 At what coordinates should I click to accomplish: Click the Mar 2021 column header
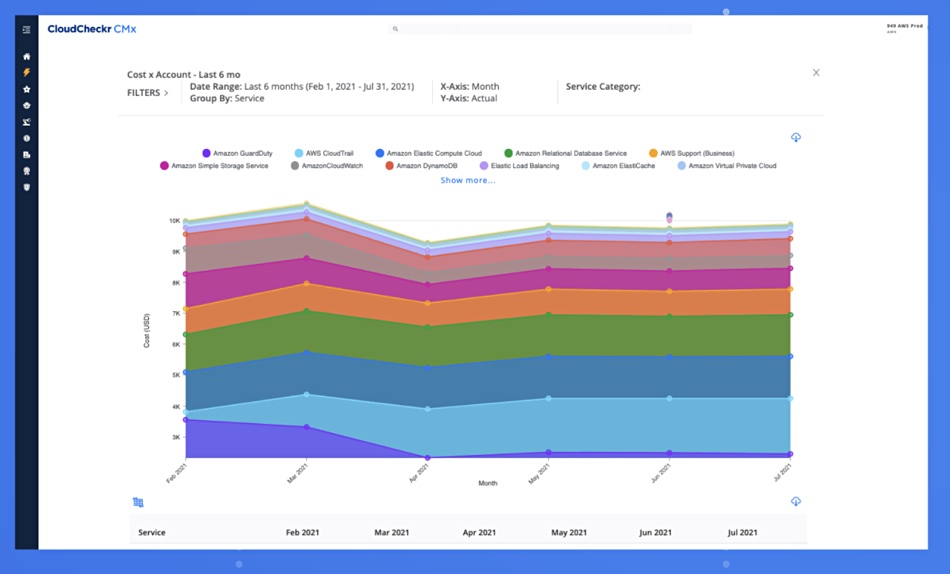(x=391, y=532)
